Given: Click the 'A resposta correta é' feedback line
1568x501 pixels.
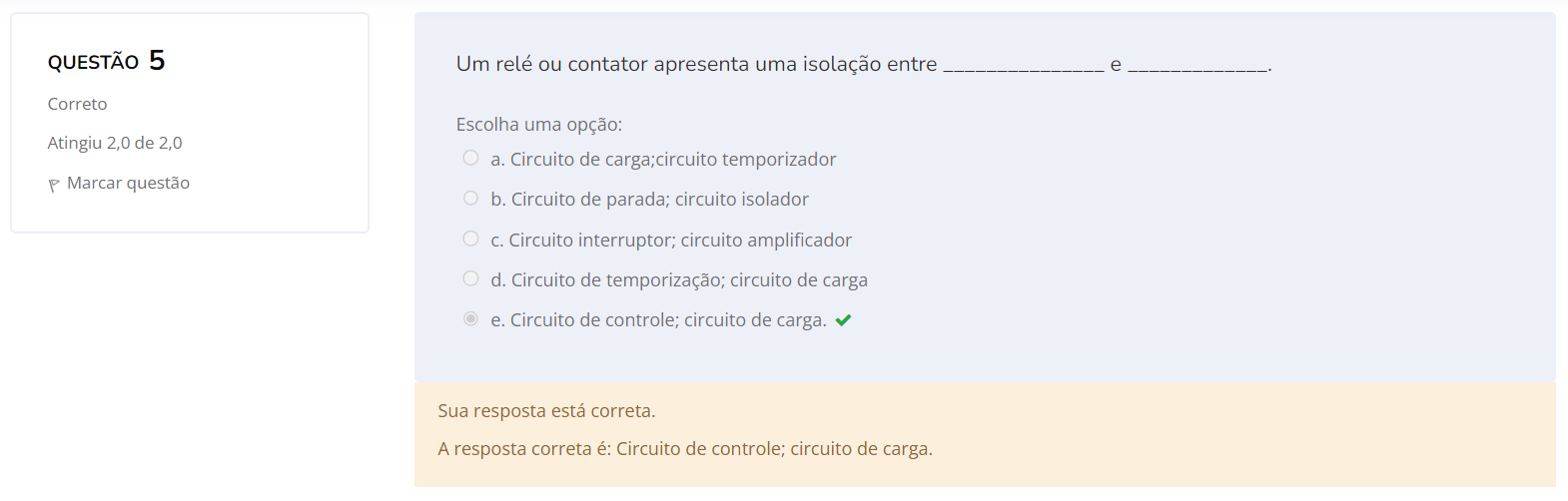Looking at the screenshot, I should pos(685,449).
